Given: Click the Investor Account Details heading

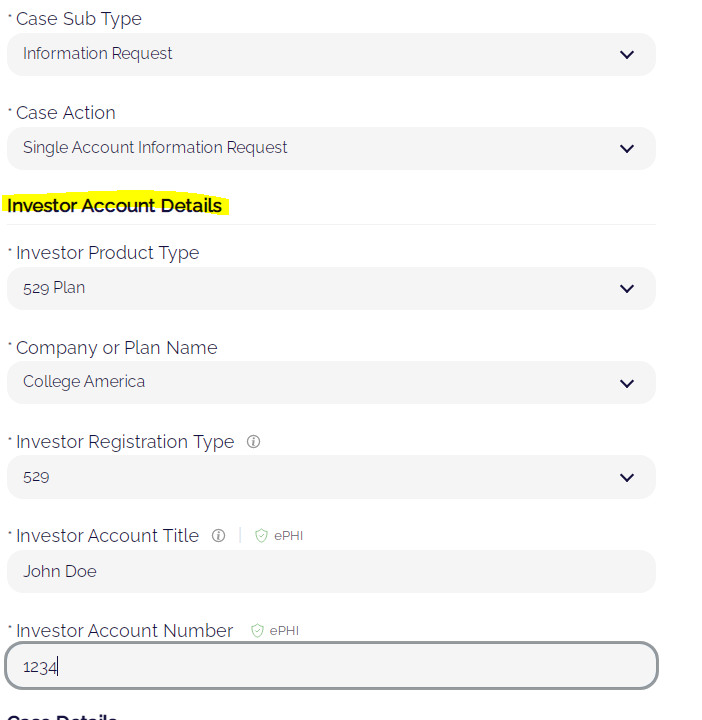Looking at the screenshot, I should (114, 205).
